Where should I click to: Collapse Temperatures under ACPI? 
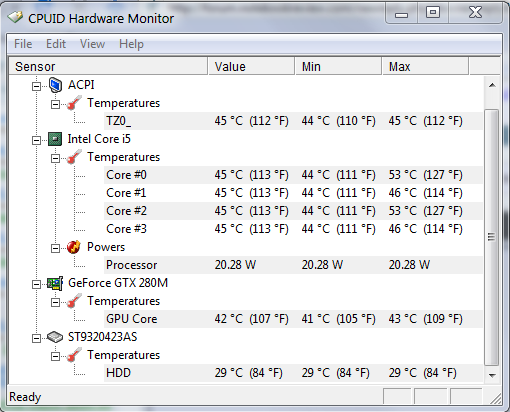[x=55, y=104]
